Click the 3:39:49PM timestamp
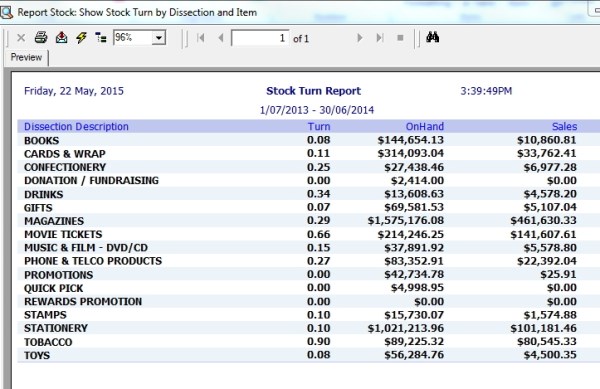 click(486, 91)
